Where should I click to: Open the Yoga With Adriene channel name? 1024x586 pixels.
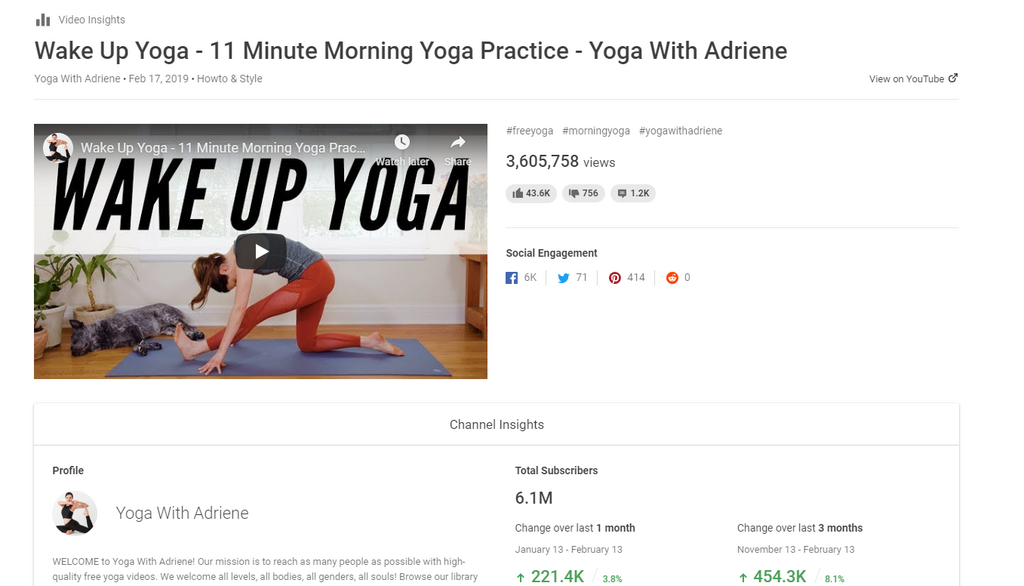[x=182, y=513]
